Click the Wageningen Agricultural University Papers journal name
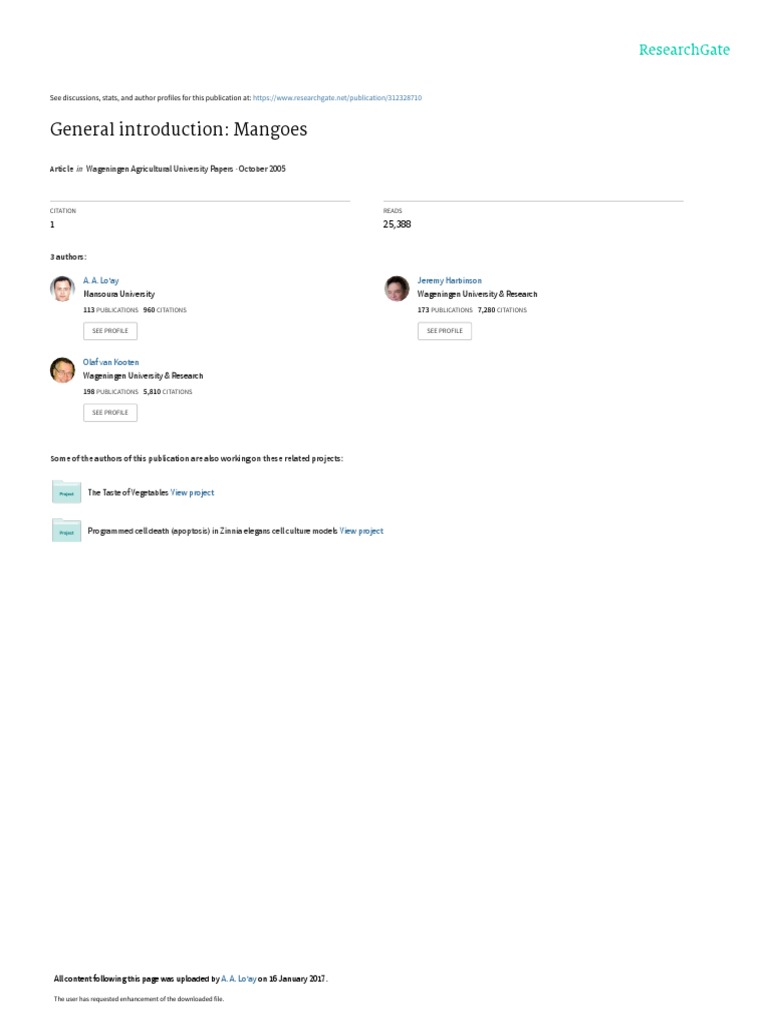 159,168
